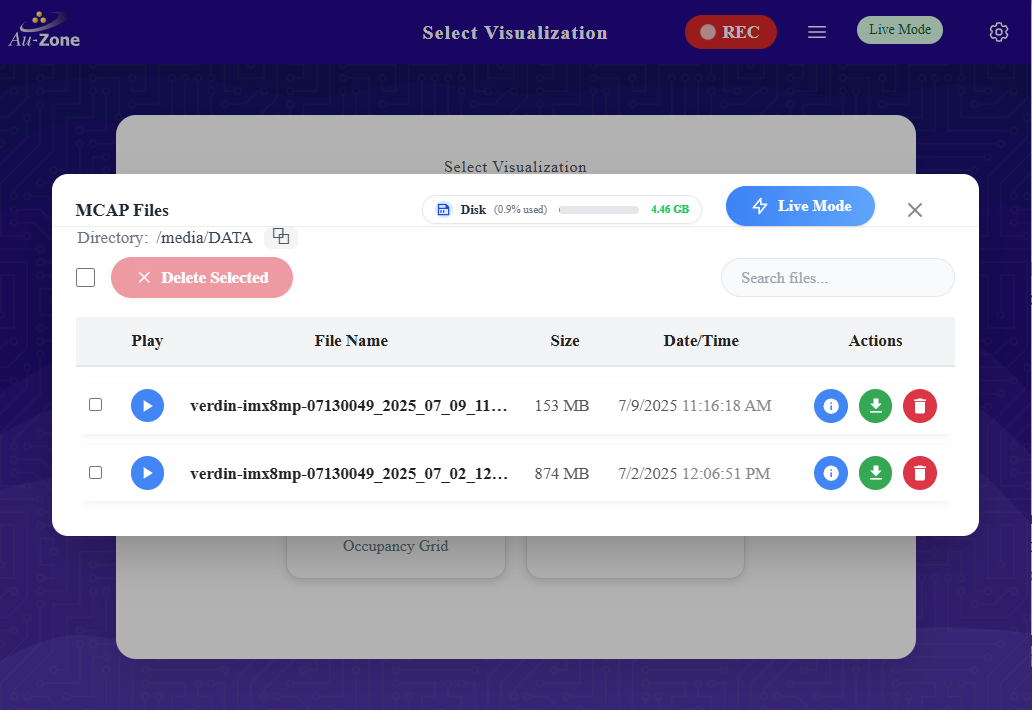Play the 874 MB MCAP file
The width and height of the screenshot is (1032, 710).
[147, 473]
